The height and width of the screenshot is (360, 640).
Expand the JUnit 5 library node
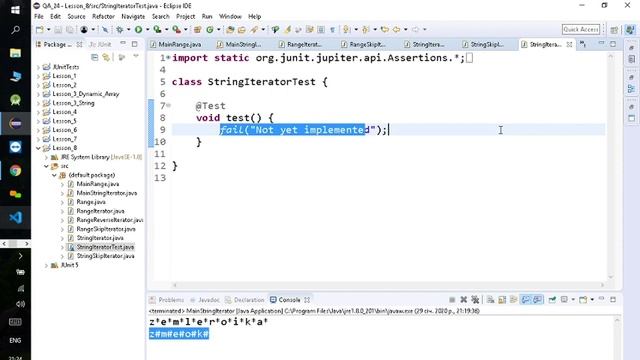click(x=46, y=265)
